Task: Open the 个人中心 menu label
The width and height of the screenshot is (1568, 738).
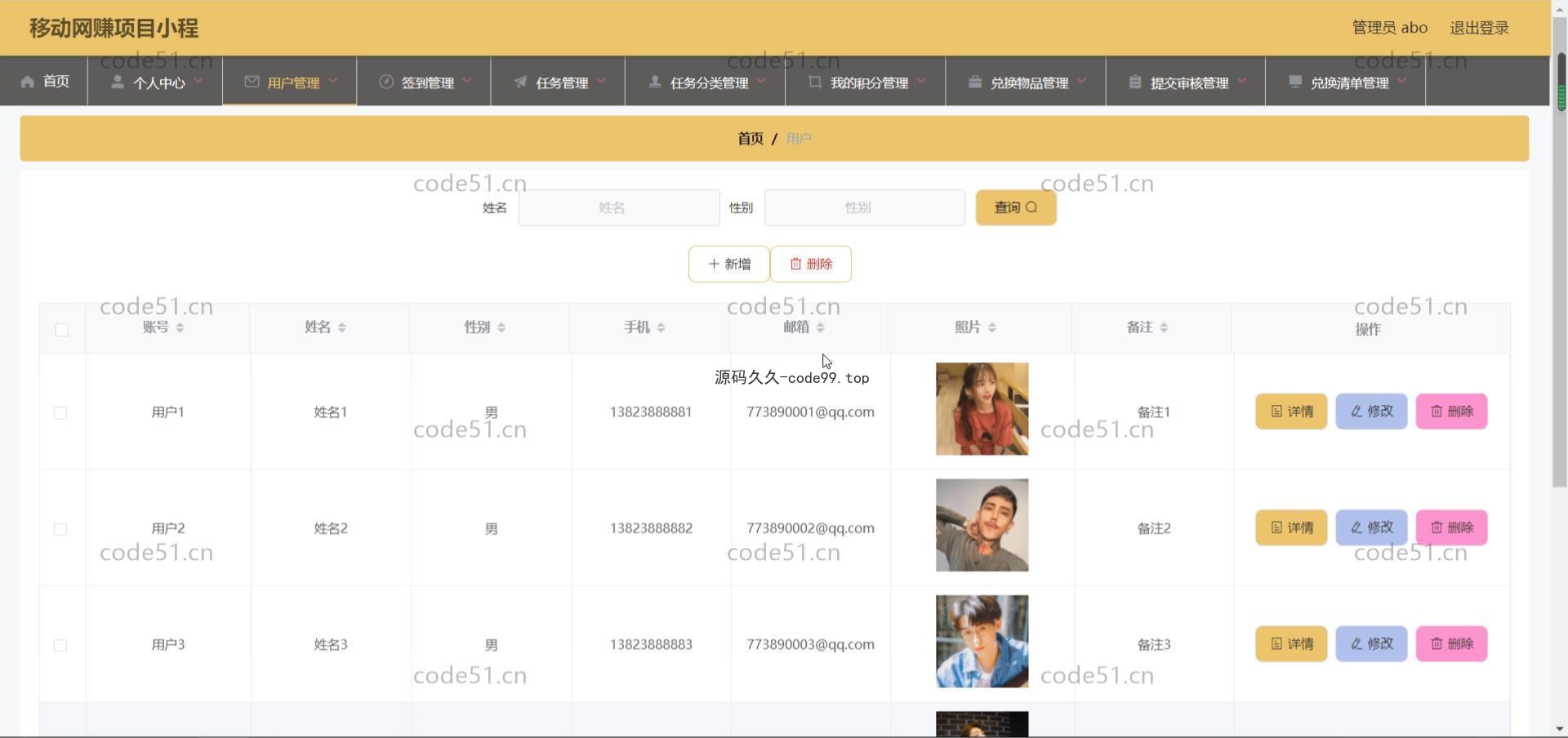Action: tap(159, 82)
